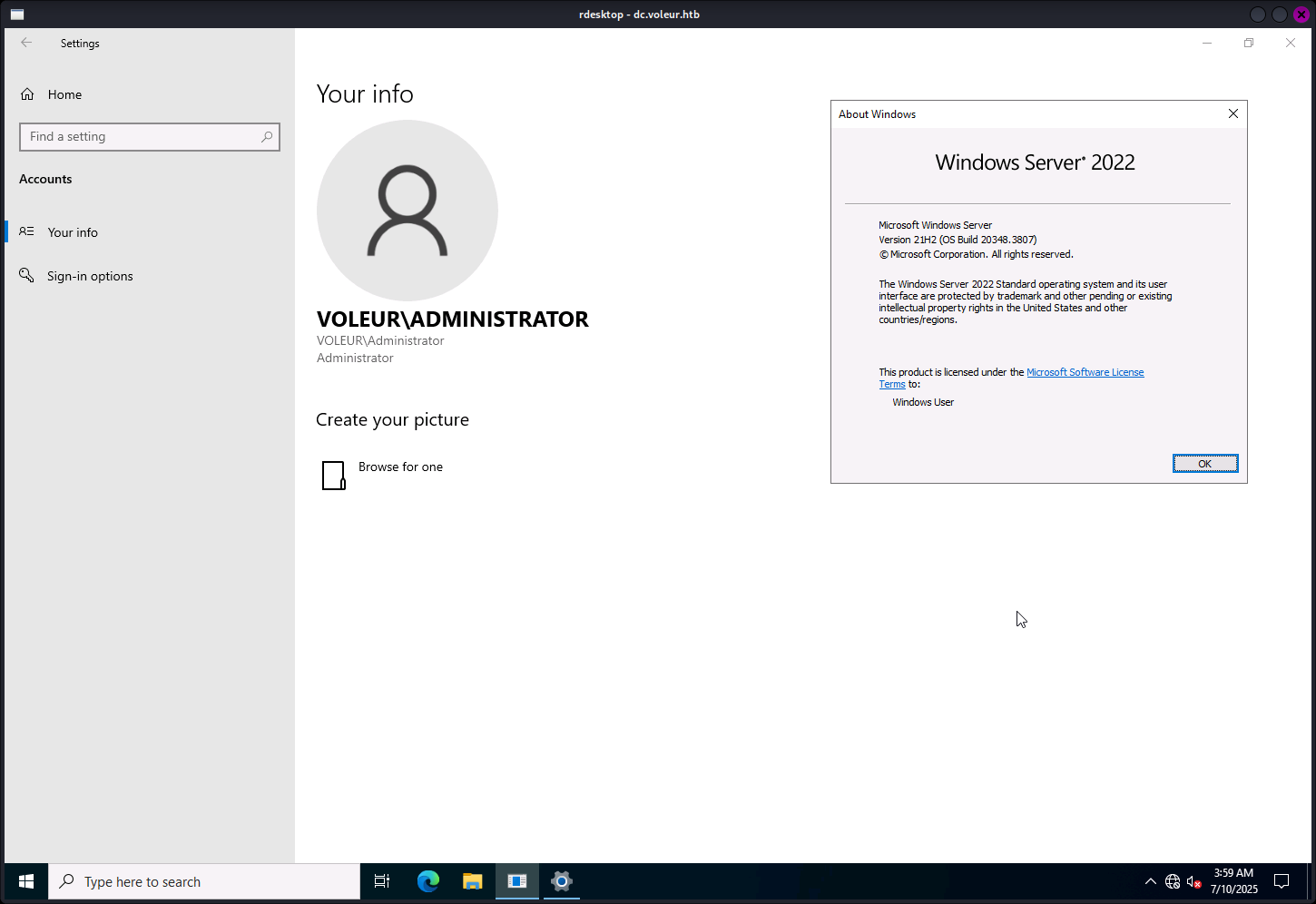Open the Windows Start menu
The height and width of the screenshot is (904, 1316).
tap(26, 881)
